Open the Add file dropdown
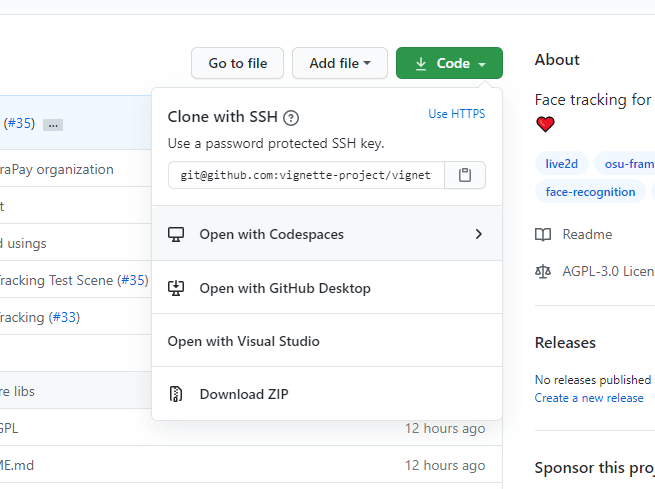Viewport: 655px width, 489px height. (340, 63)
